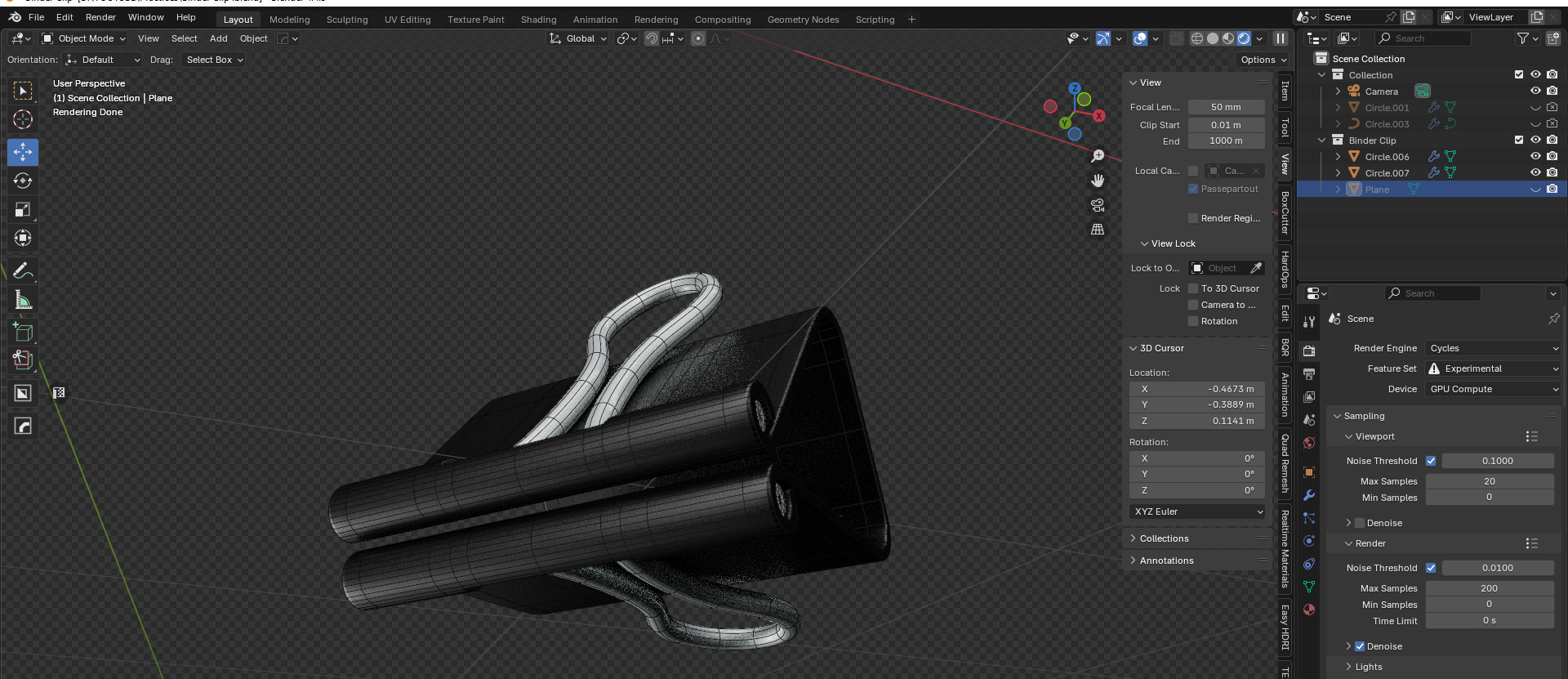Screen dimensions: 1568x679
Task: Open Modifier properties wrench icon
Action: [1309, 495]
